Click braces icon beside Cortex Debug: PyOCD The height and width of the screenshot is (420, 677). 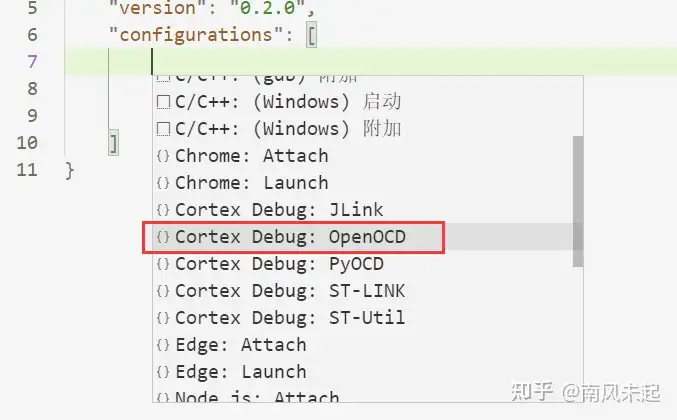(x=163, y=264)
